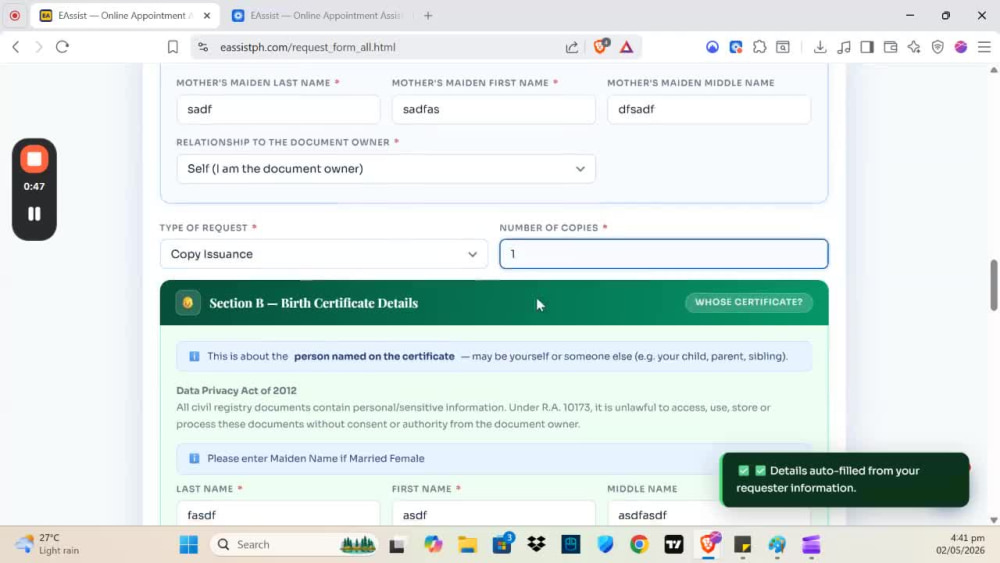Open Relationship to the Document Owner dropdown
The width and height of the screenshot is (1000, 563).
[386, 168]
